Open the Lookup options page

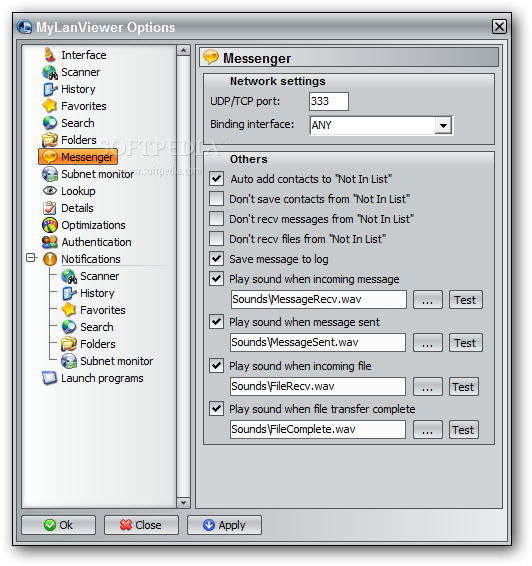(x=78, y=191)
